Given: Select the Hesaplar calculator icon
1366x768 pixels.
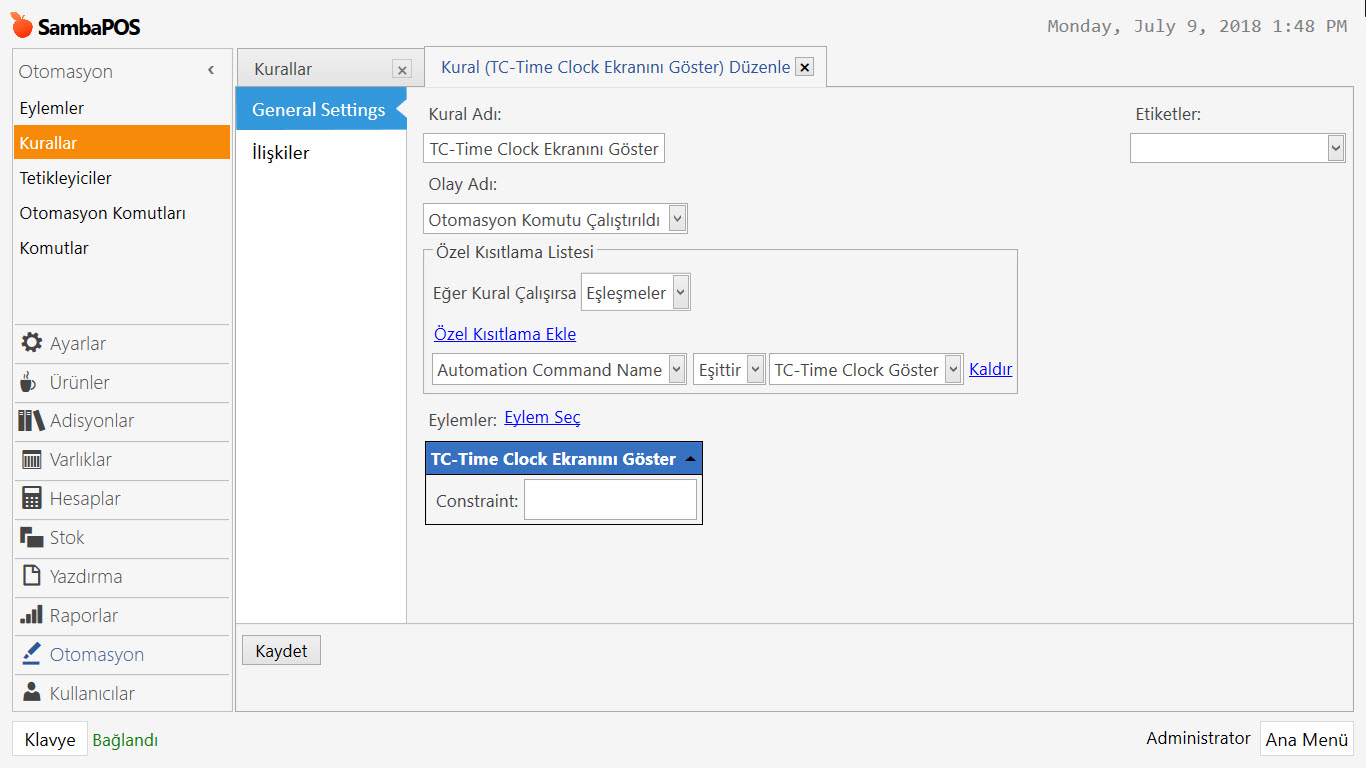Looking at the screenshot, I should click(x=31, y=499).
